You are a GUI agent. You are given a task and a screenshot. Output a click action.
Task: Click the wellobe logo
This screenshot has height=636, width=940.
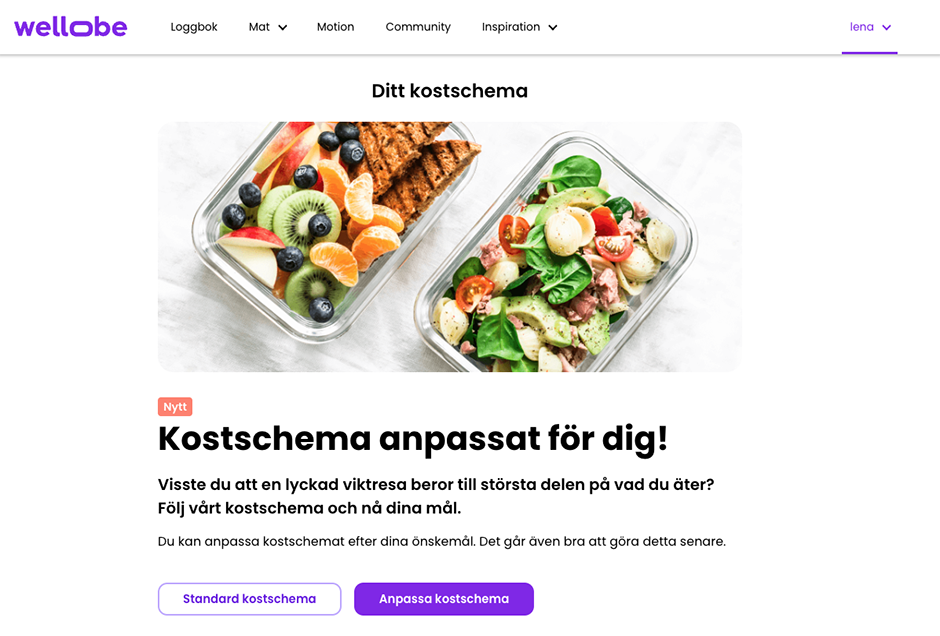click(x=71, y=27)
